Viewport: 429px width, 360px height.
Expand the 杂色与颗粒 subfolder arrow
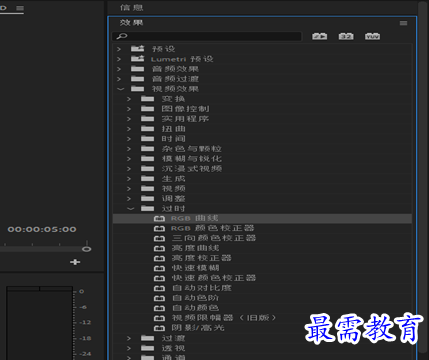pos(129,149)
